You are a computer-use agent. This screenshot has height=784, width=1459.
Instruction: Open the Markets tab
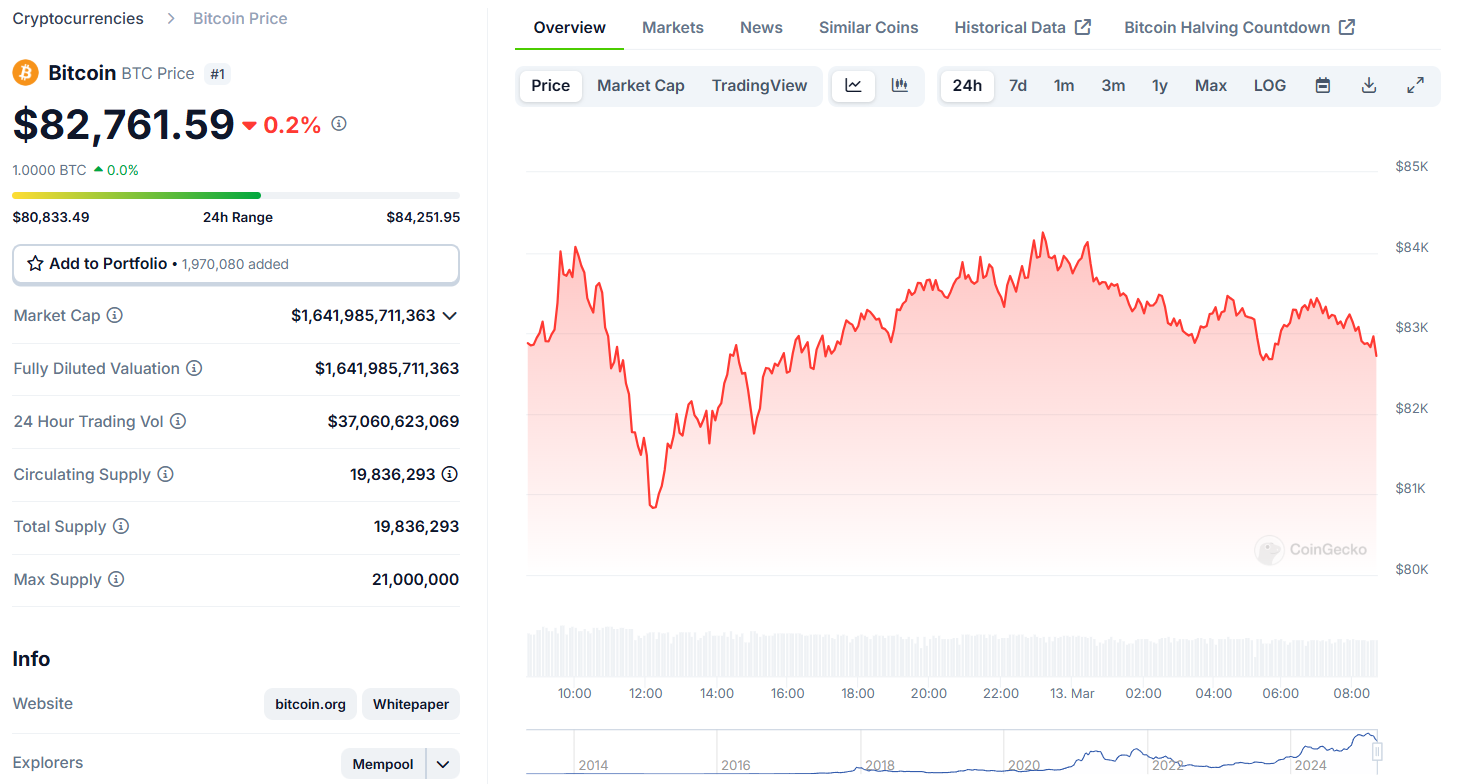coord(673,28)
